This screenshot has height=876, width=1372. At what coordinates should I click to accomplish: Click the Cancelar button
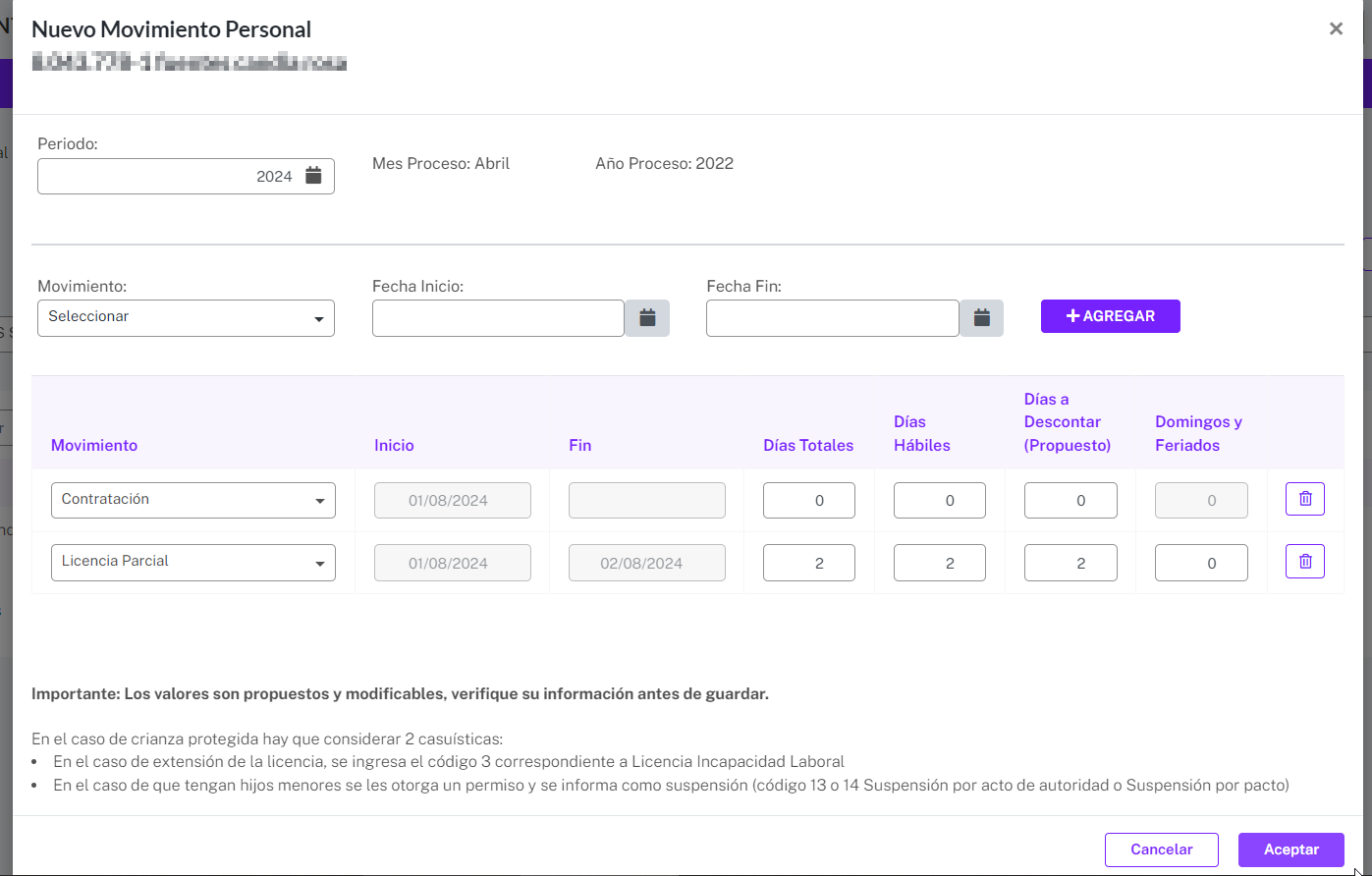[1162, 849]
